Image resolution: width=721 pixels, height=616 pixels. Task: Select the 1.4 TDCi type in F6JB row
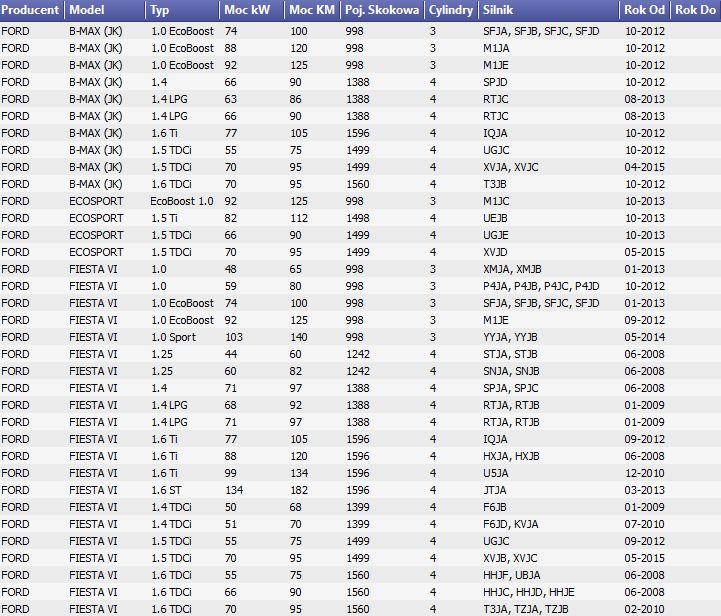point(171,508)
